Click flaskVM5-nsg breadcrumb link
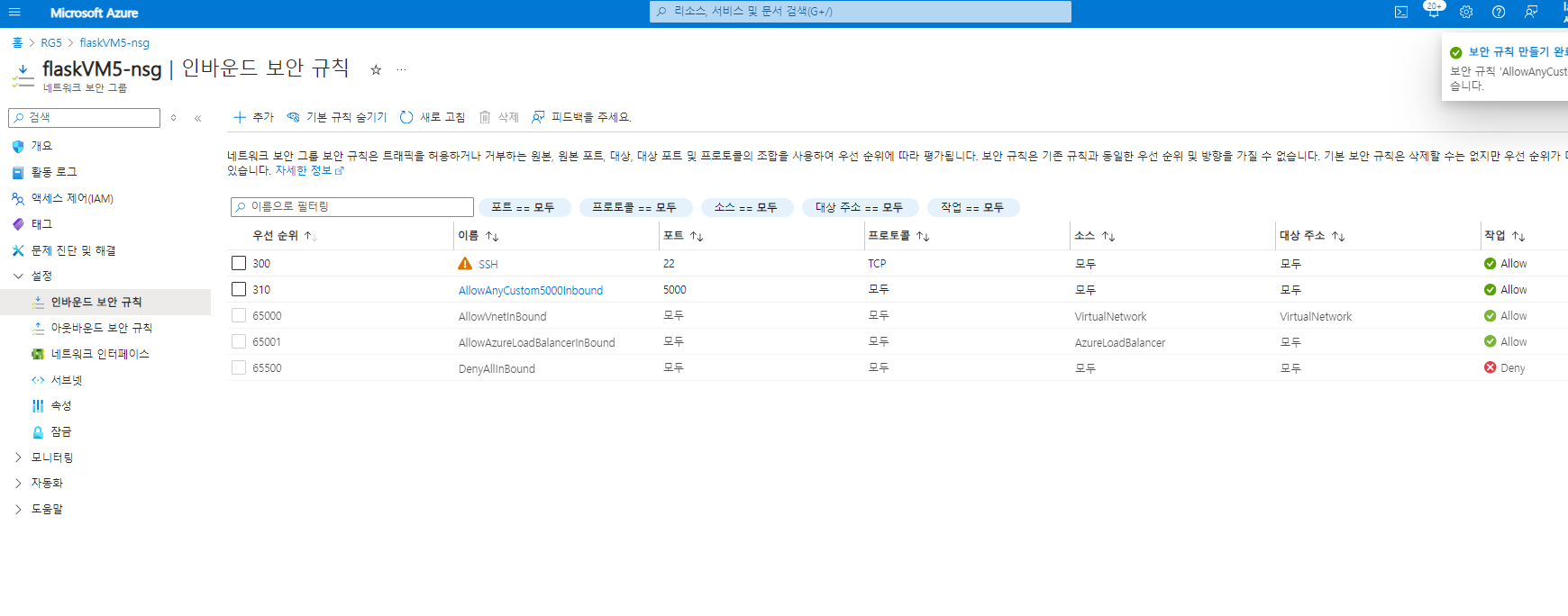The image size is (1568, 616). 114,42
